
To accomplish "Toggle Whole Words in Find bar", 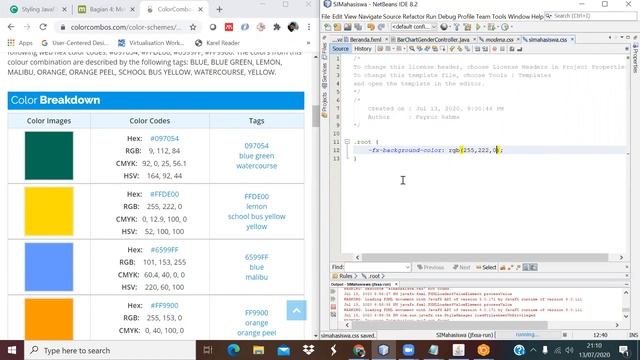I will click(x=511, y=267).
